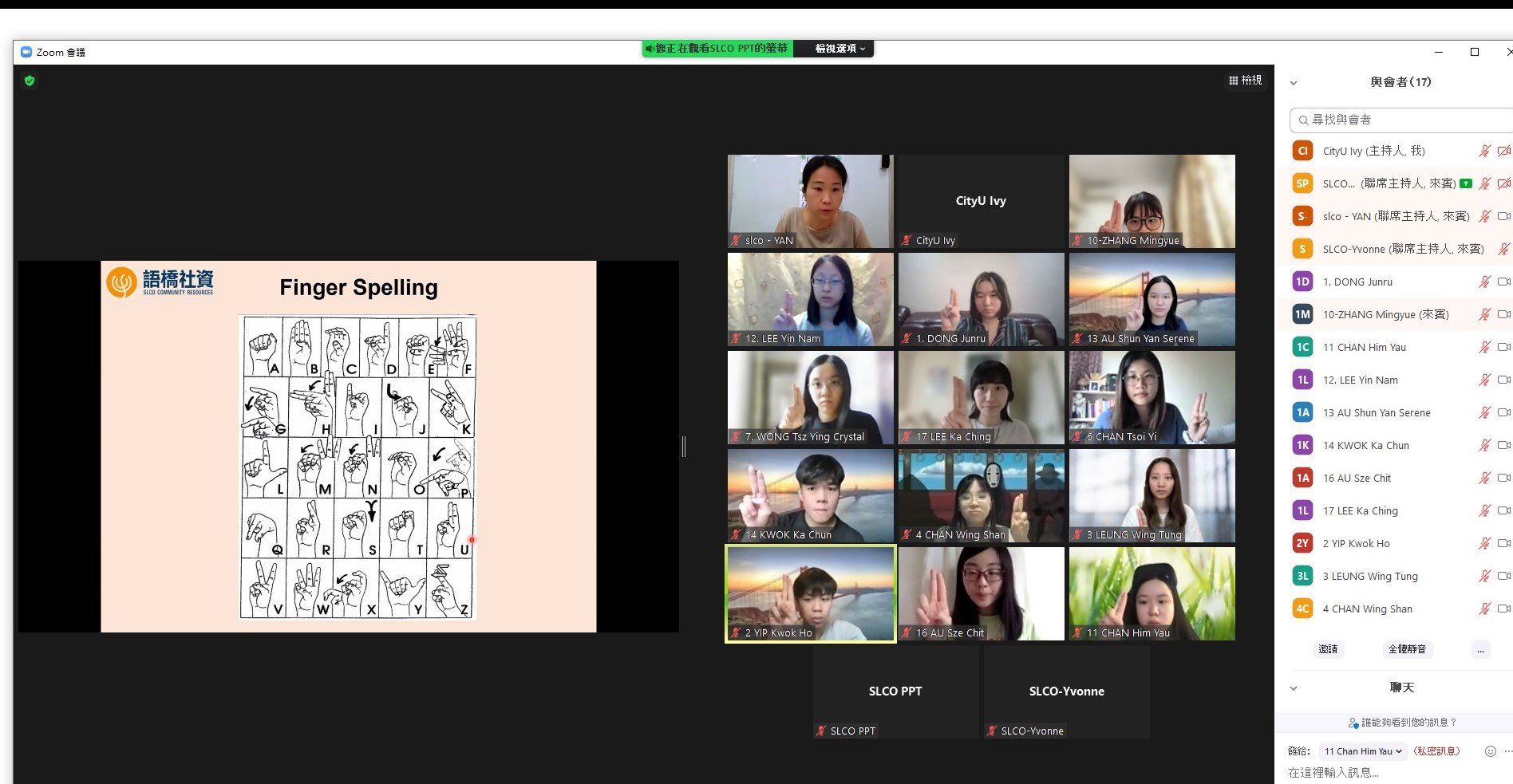
Task: Click camera icon for 1. DONG Junru
Action: point(1503,282)
